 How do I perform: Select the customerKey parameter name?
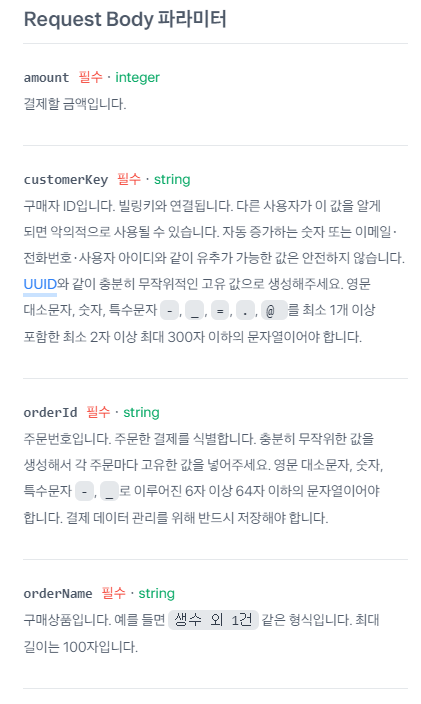tap(66, 180)
